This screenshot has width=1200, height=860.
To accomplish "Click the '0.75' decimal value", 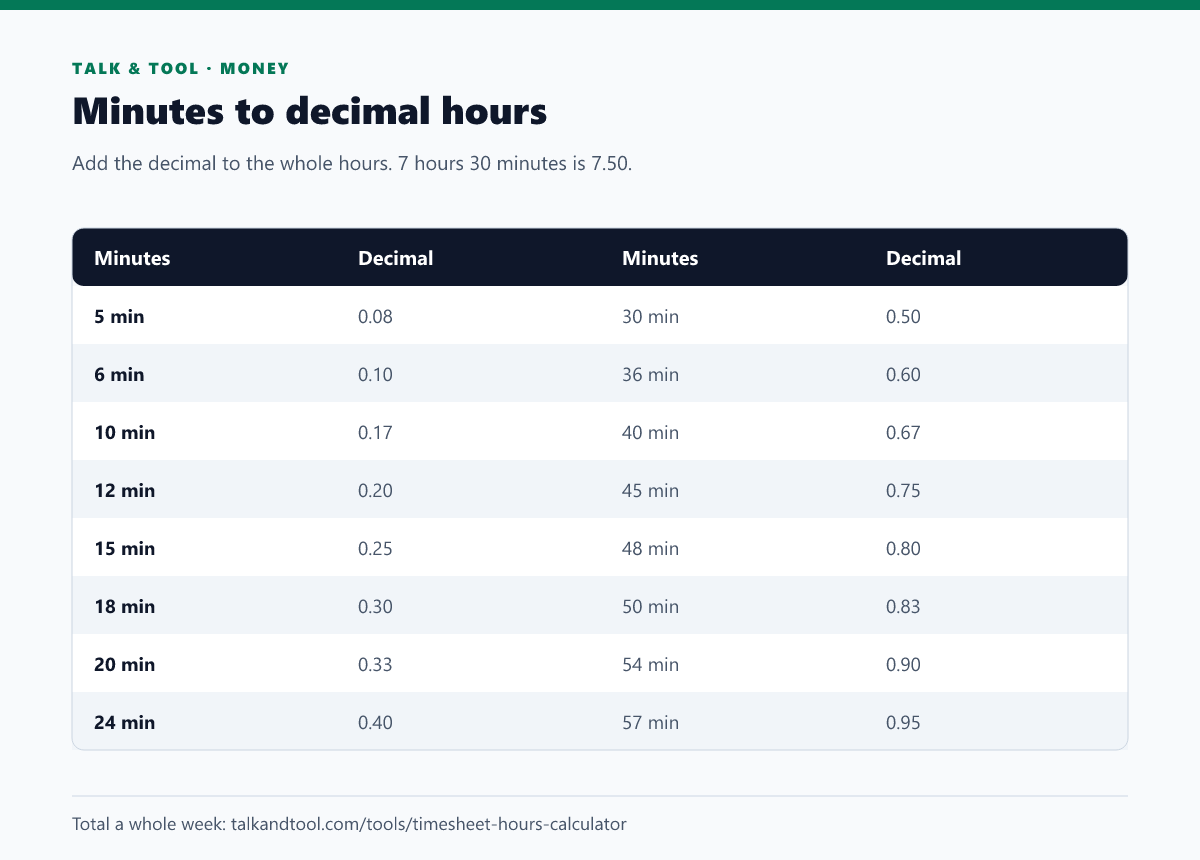I will click(x=904, y=491).
